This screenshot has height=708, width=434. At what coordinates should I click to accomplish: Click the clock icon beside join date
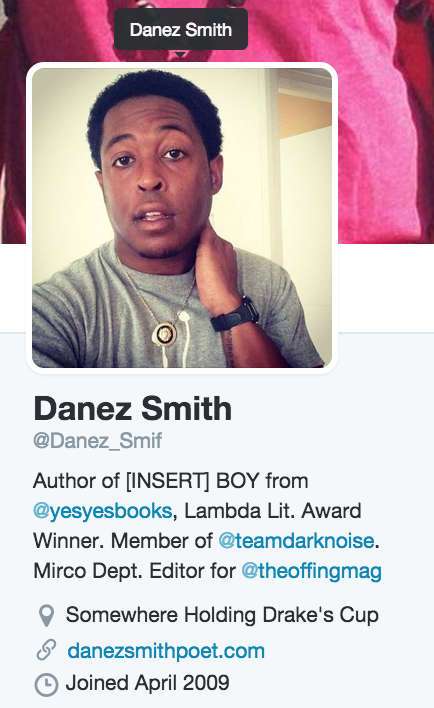pos(46,685)
